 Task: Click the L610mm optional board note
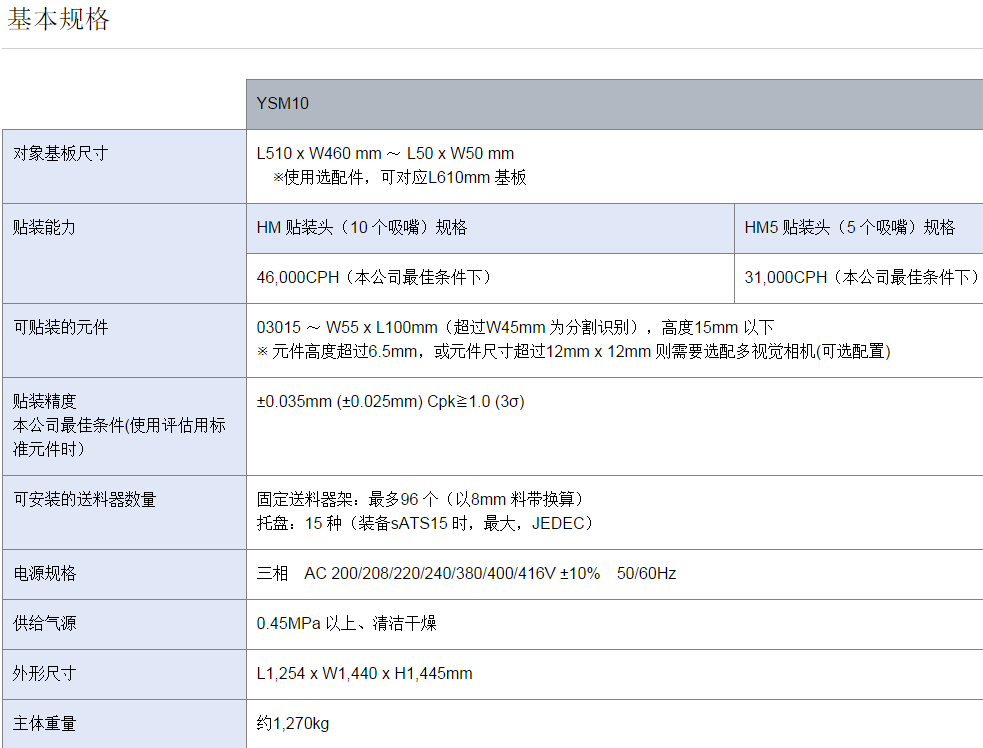pyautogui.click(x=400, y=178)
